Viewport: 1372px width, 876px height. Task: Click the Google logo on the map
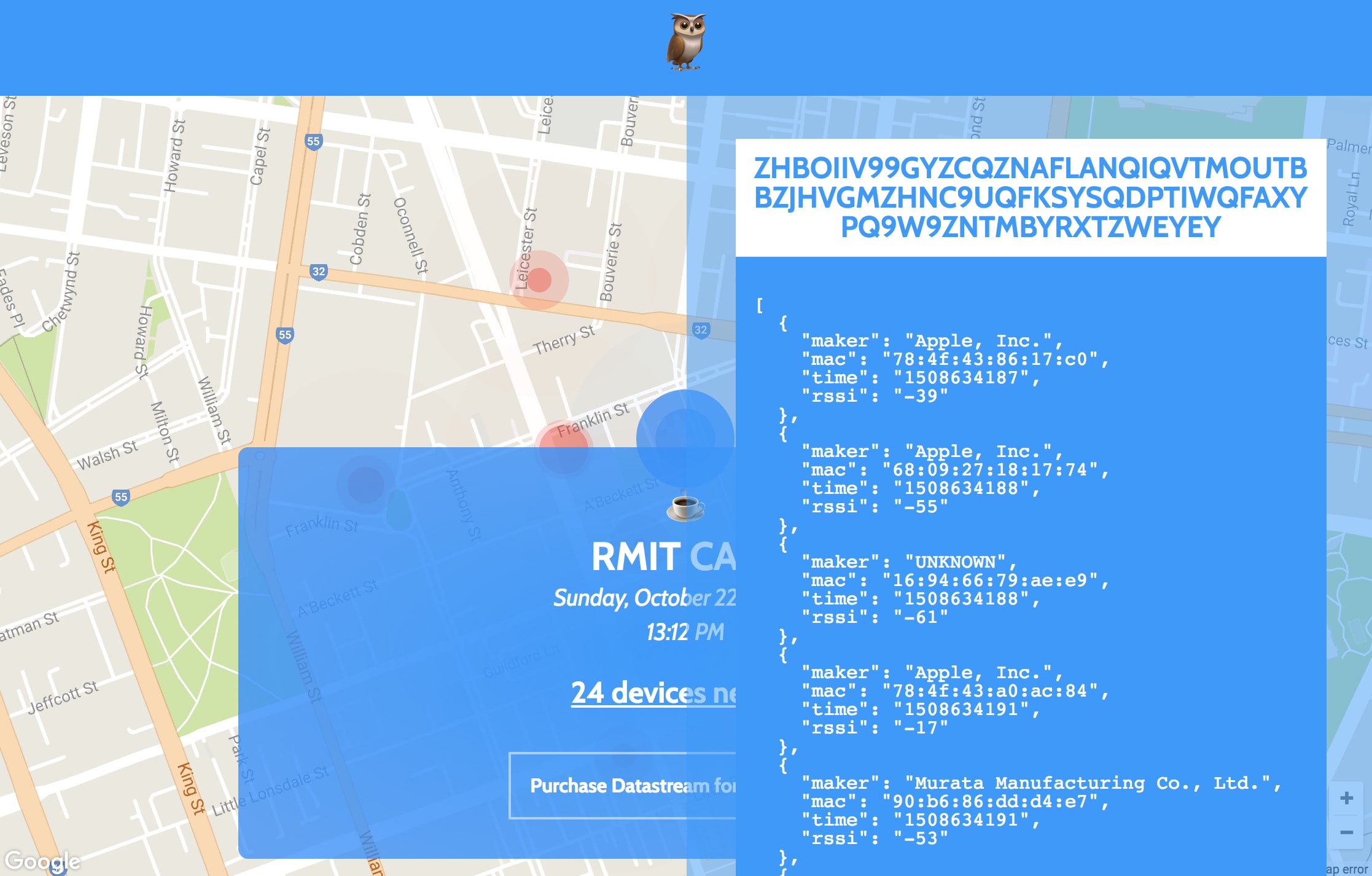pos(42,861)
